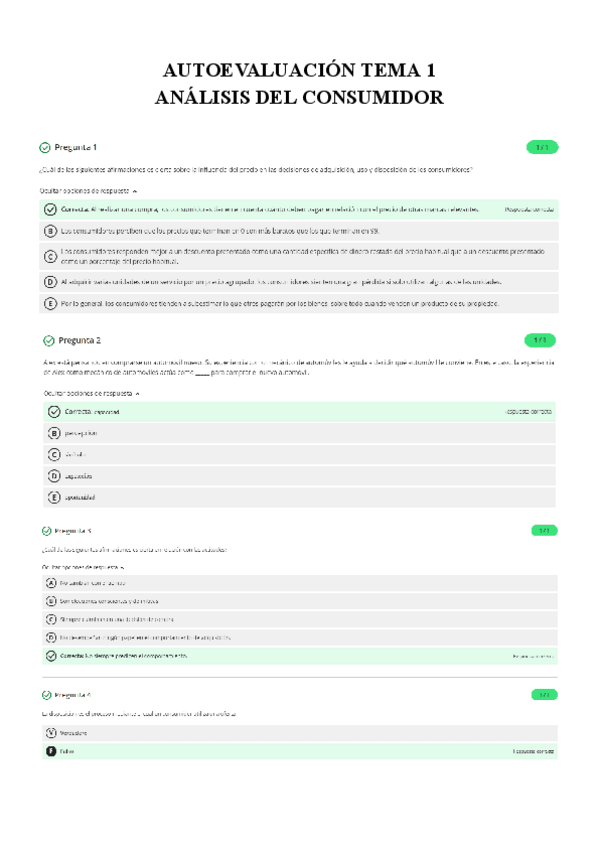Viewport: 600px width, 848px height.
Task: Click the green checkmark beside Pregunta 4
Action: click(46, 694)
